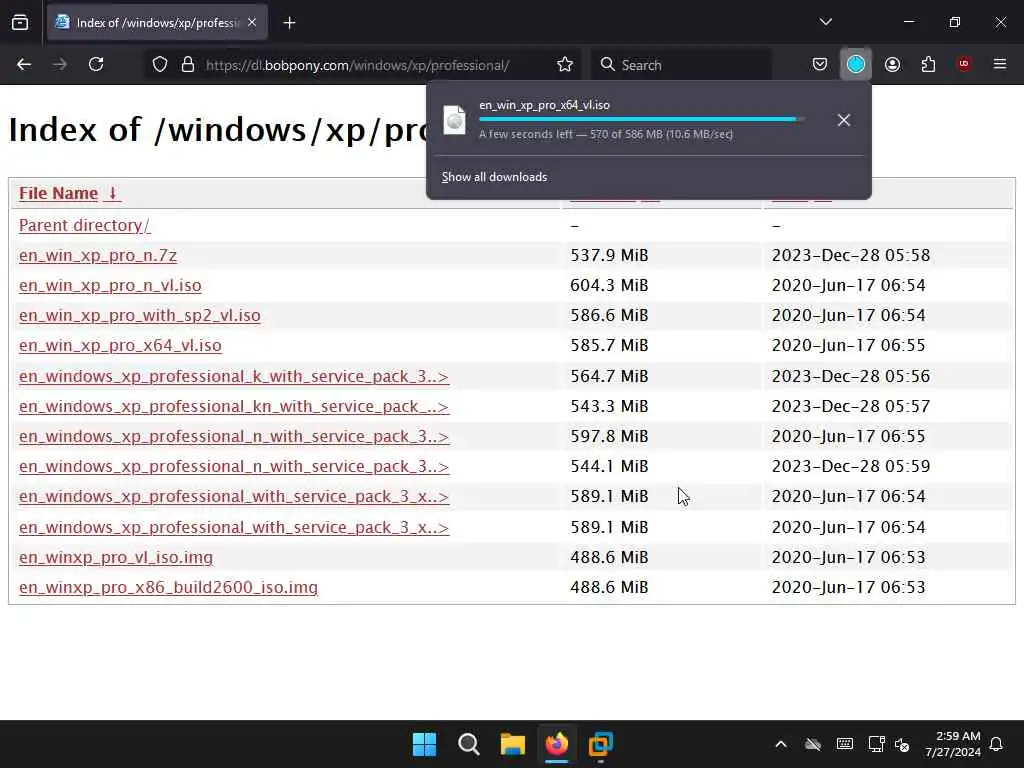Download en_winxp_pro_x86_build2600_iso.img
The width and height of the screenshot is (1024, 768).
click(x=168, y=587)
